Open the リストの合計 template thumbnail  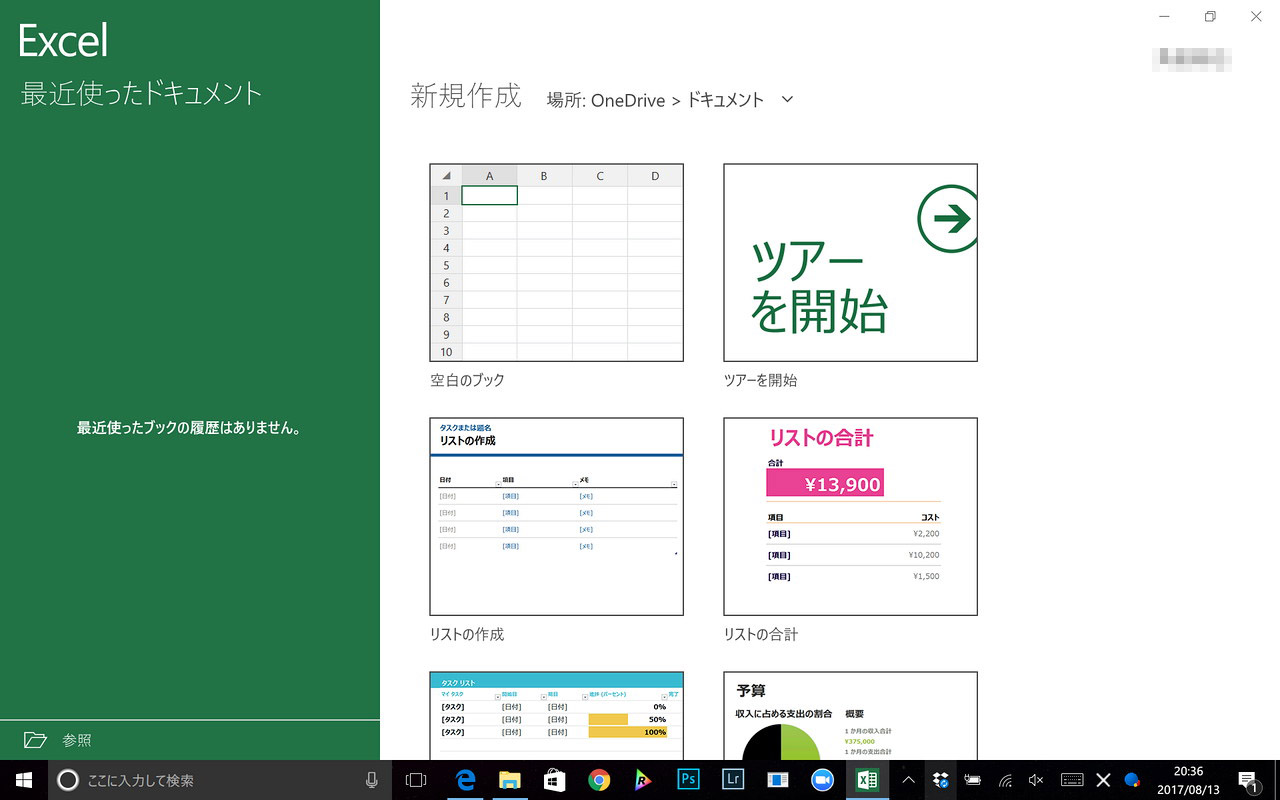(x=850, y=516)
